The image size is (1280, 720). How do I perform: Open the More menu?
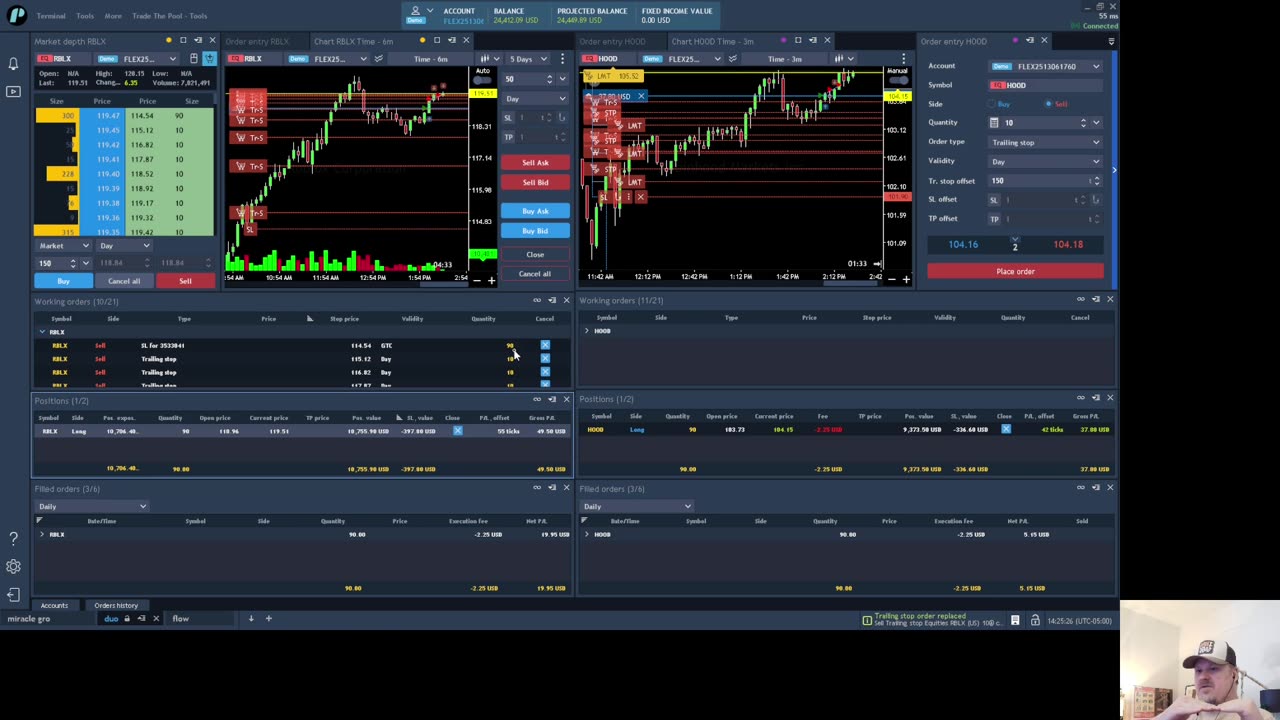tap(113, 16)
